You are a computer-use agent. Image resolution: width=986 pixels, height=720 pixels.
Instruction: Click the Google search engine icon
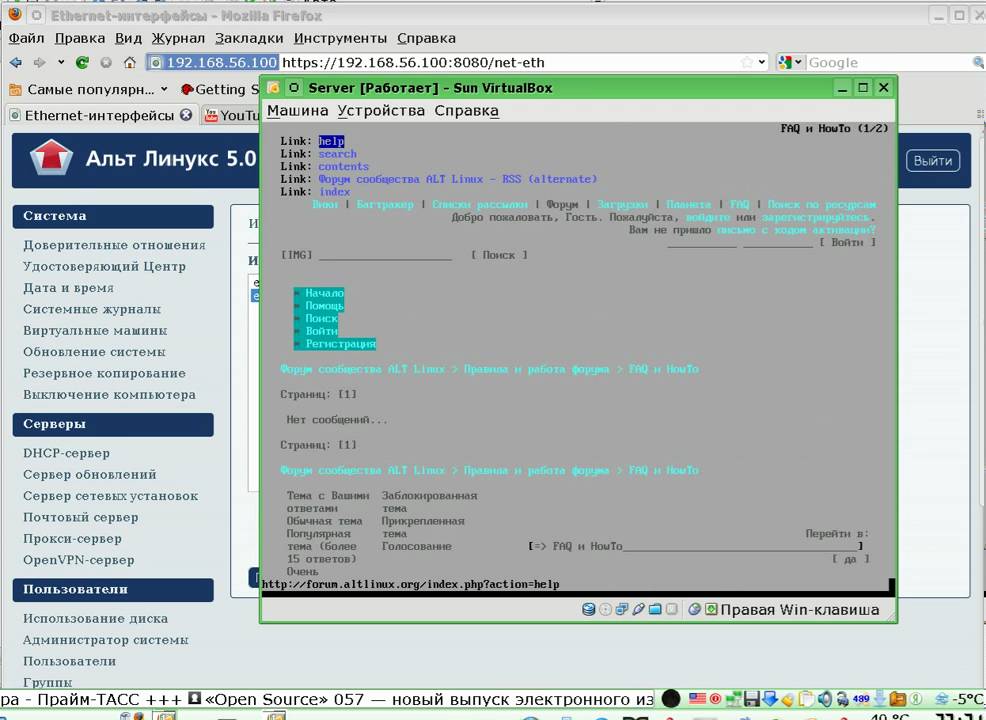point(784,62)
